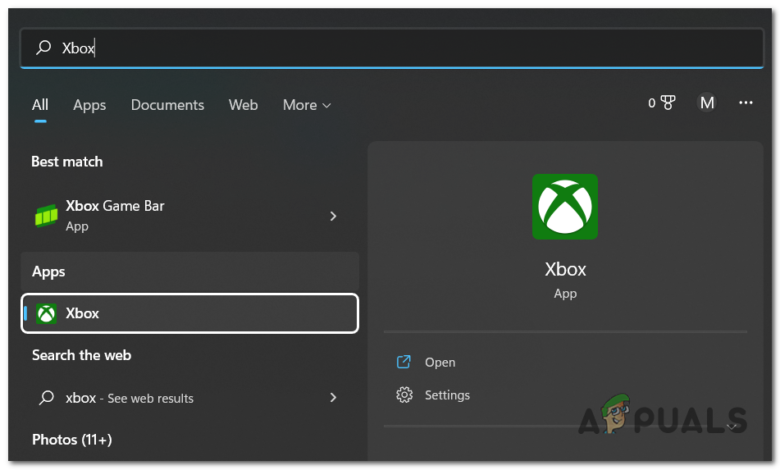Click the Xbox Game Bar app icon

[x=46, y=216]
